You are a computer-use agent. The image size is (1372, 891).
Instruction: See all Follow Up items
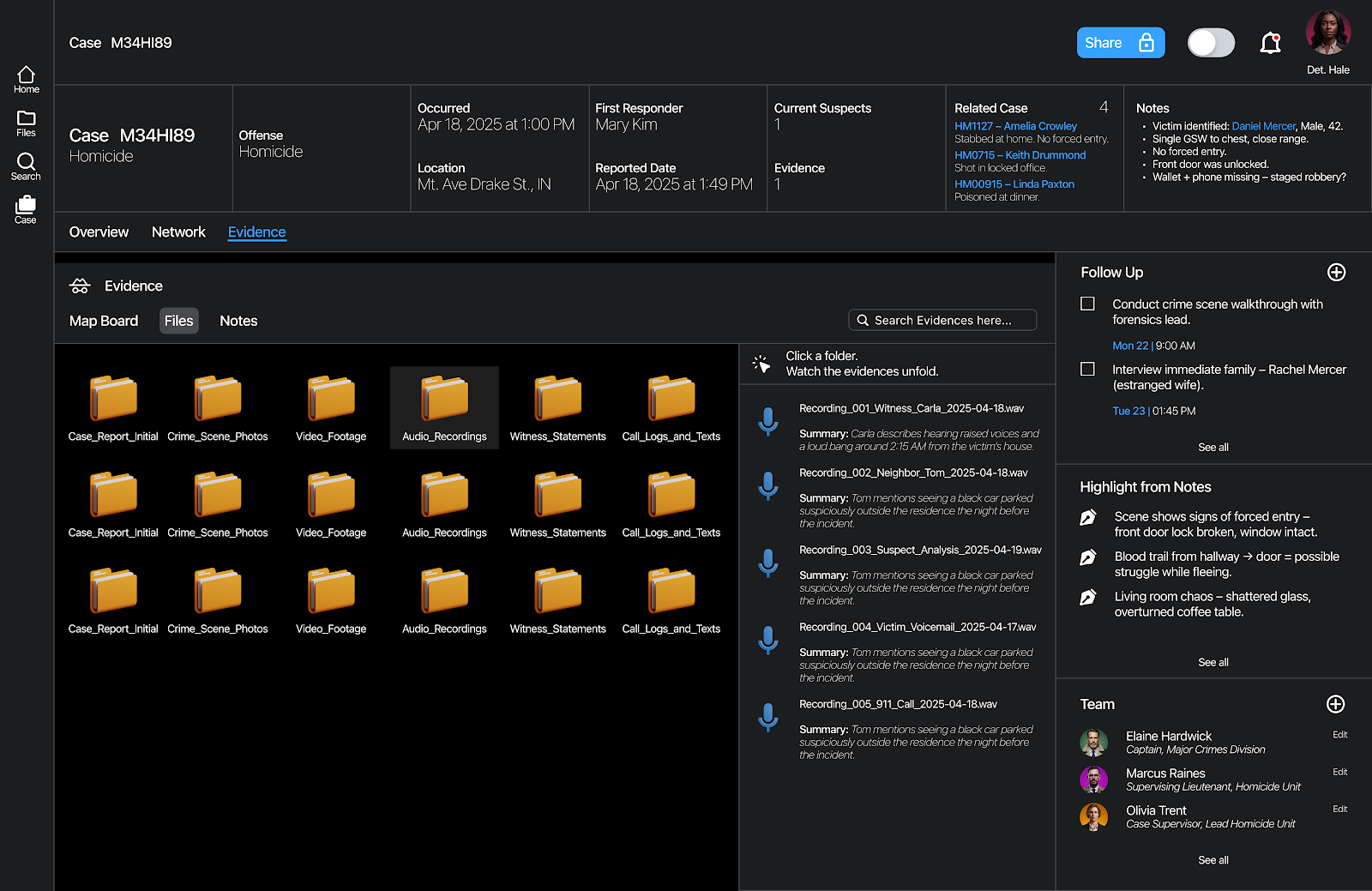1213,448
